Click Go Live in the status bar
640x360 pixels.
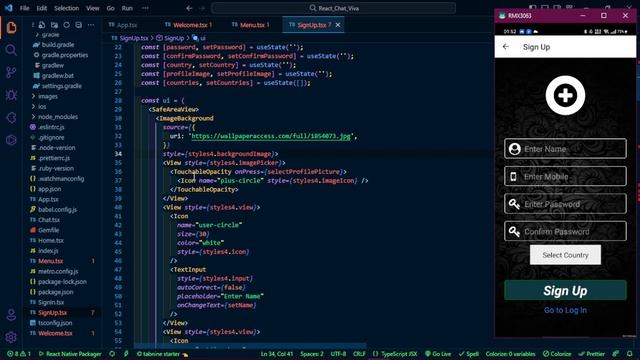[x=438, y=354]
